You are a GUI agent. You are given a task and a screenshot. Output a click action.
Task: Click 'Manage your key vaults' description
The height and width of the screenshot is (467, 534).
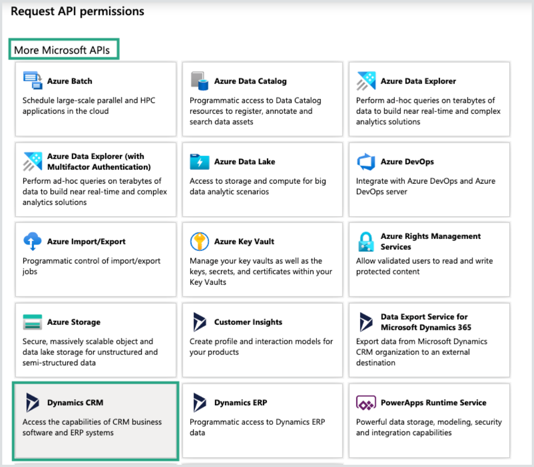(x=261, y=271)
